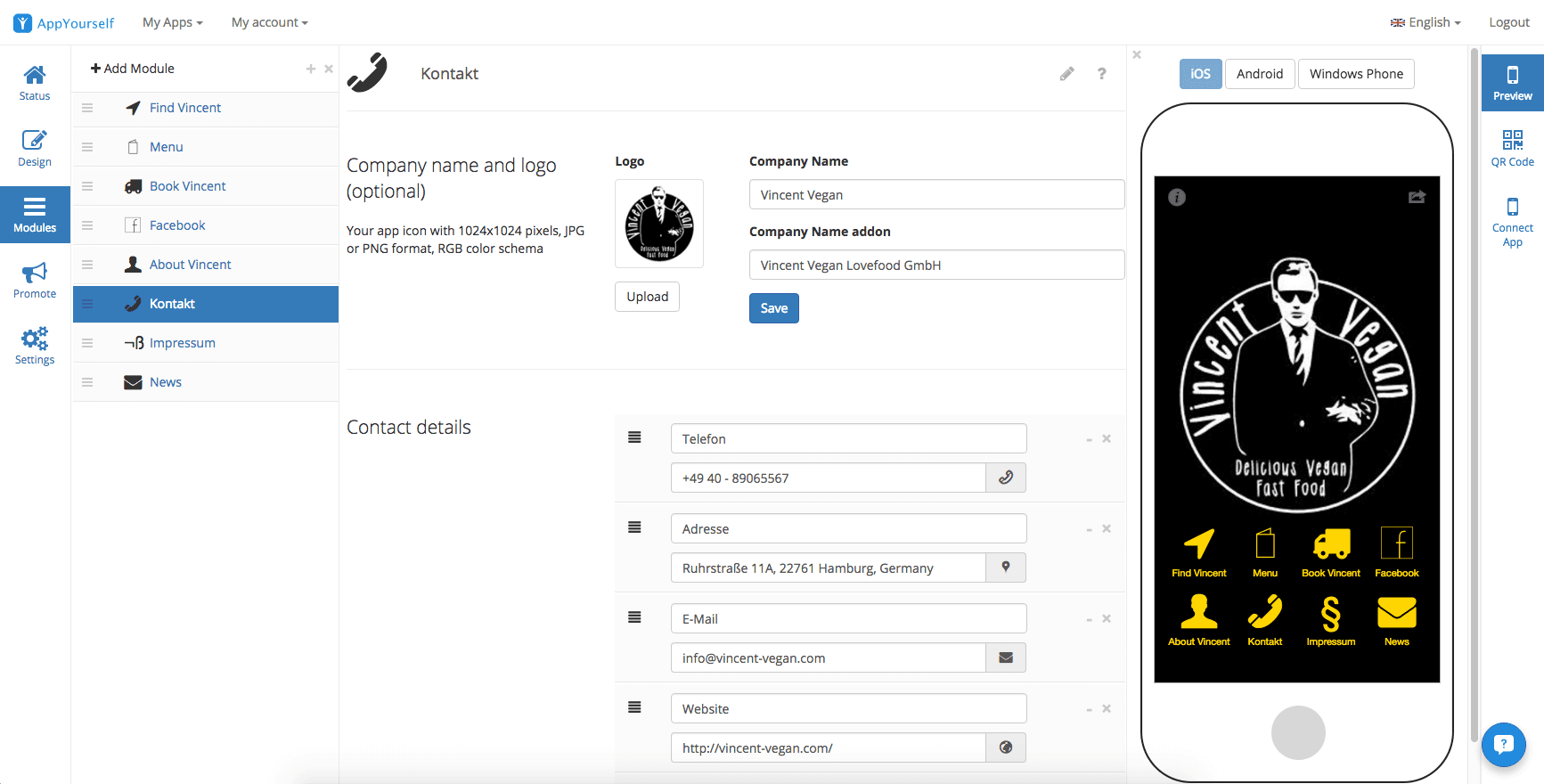Open the Promote section
Viewport: 1544px width, 784px height.
pyautogui.click(x=35, y=281)
